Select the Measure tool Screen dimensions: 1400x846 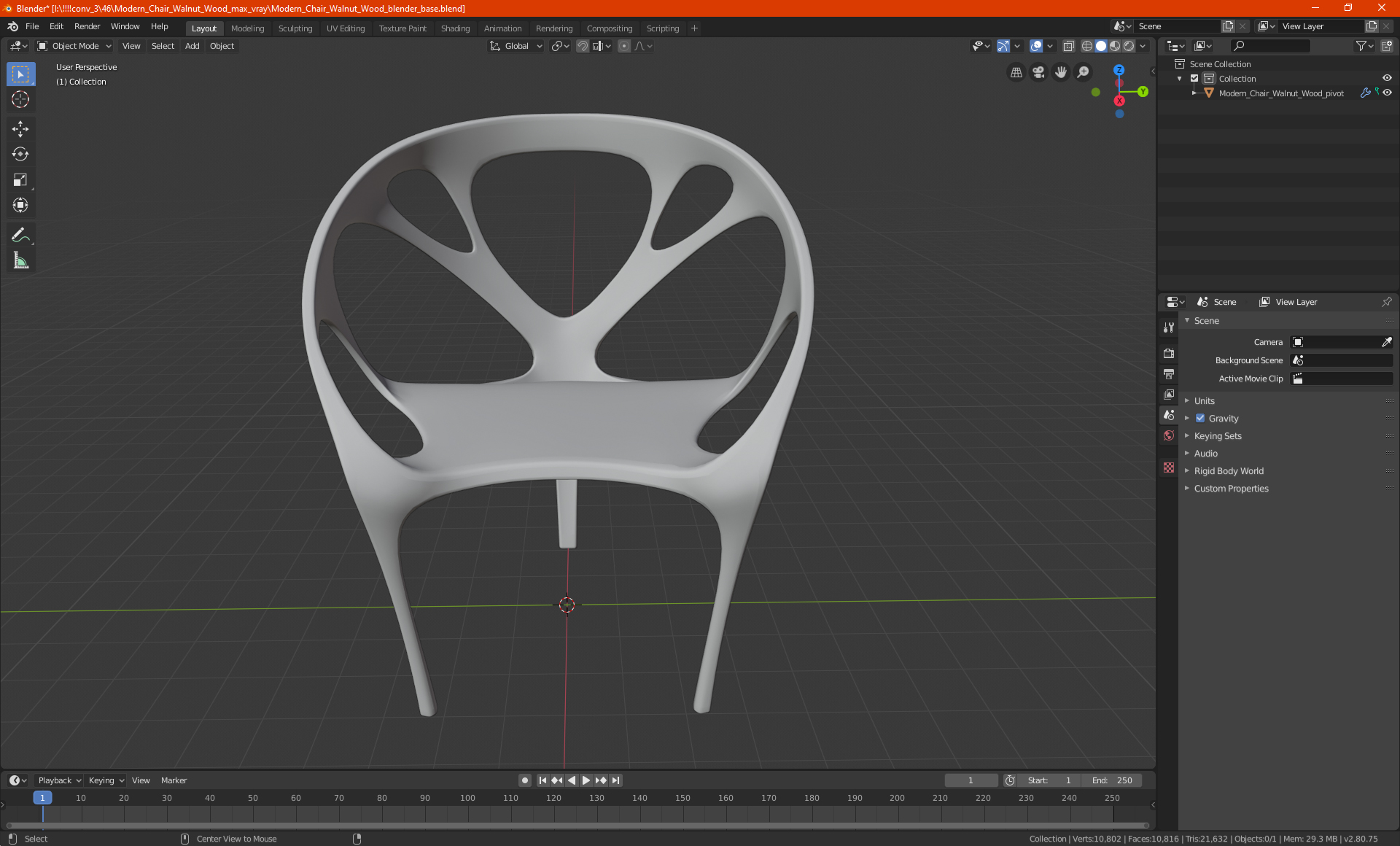pyautogui.click(x=20, y=260)
